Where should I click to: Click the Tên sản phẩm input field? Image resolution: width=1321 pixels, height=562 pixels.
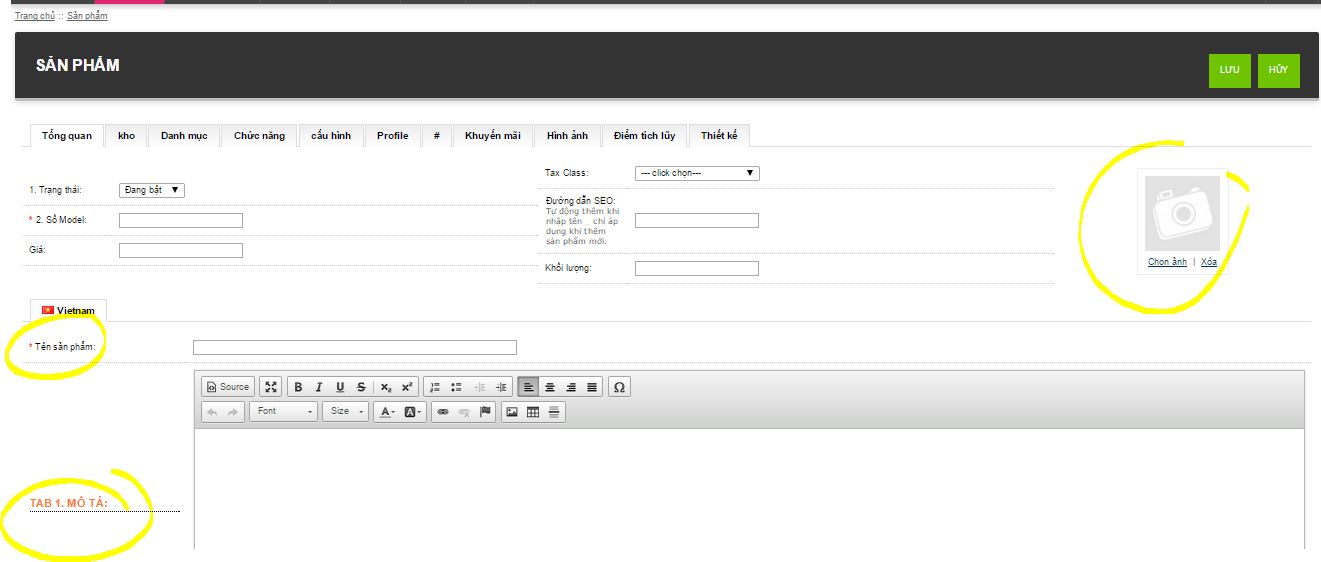(354, 347)
